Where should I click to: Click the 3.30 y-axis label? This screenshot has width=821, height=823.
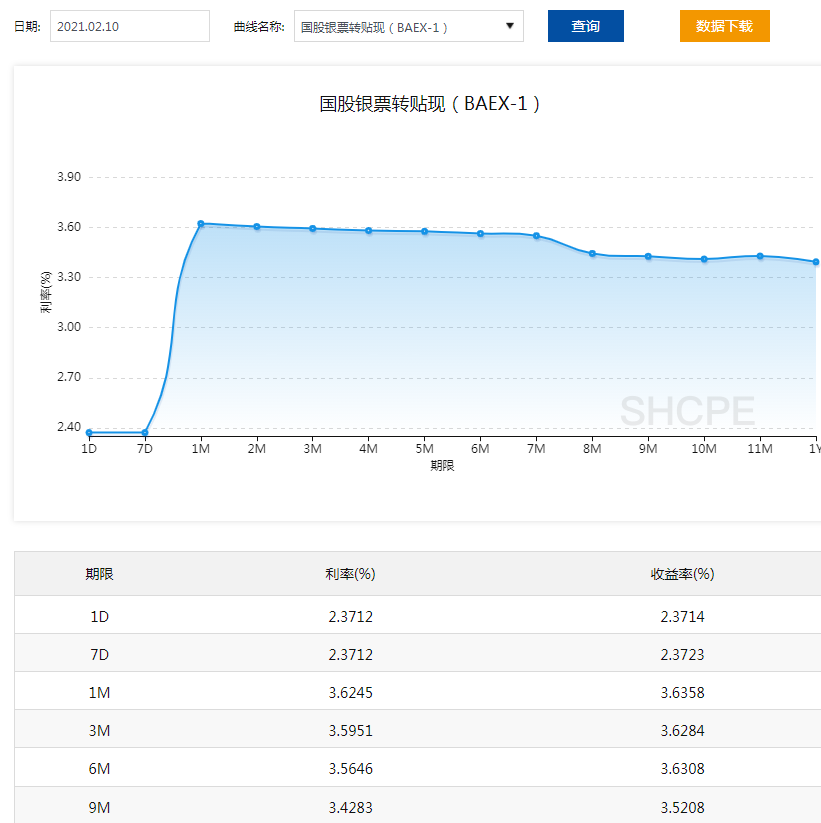[69, 277]
